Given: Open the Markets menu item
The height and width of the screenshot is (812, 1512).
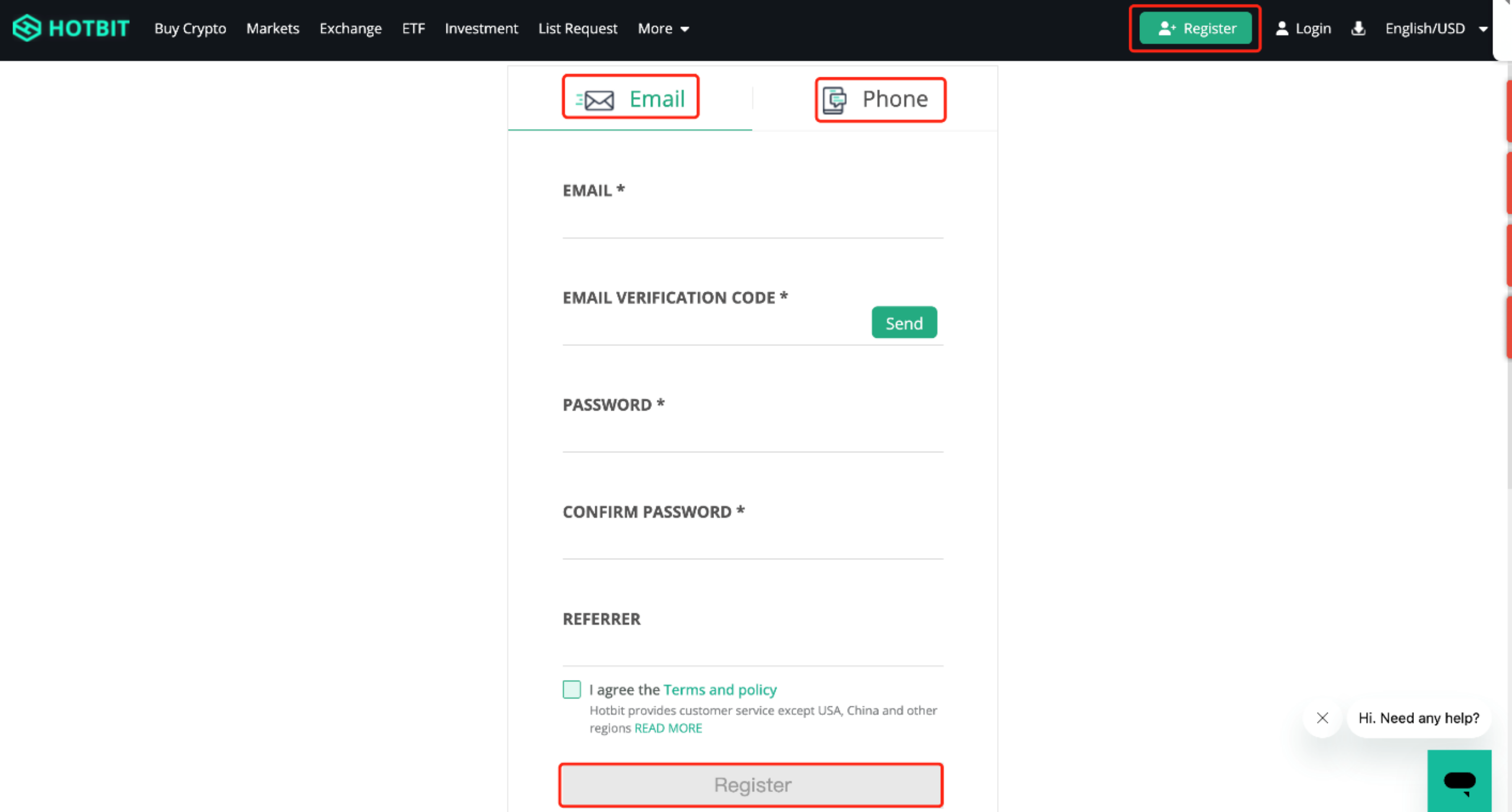Looking at the screenshot, I should pos(272,28).
